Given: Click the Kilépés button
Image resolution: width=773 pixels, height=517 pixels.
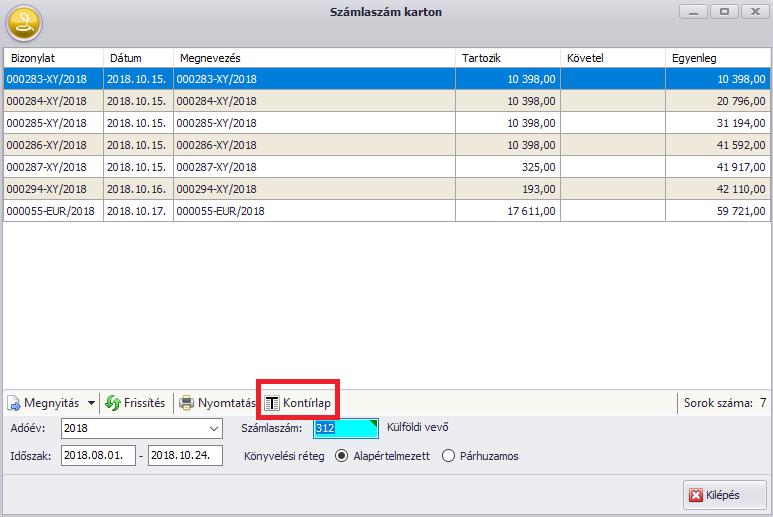Looking at the screenshot, I should [x=724, y=495].
